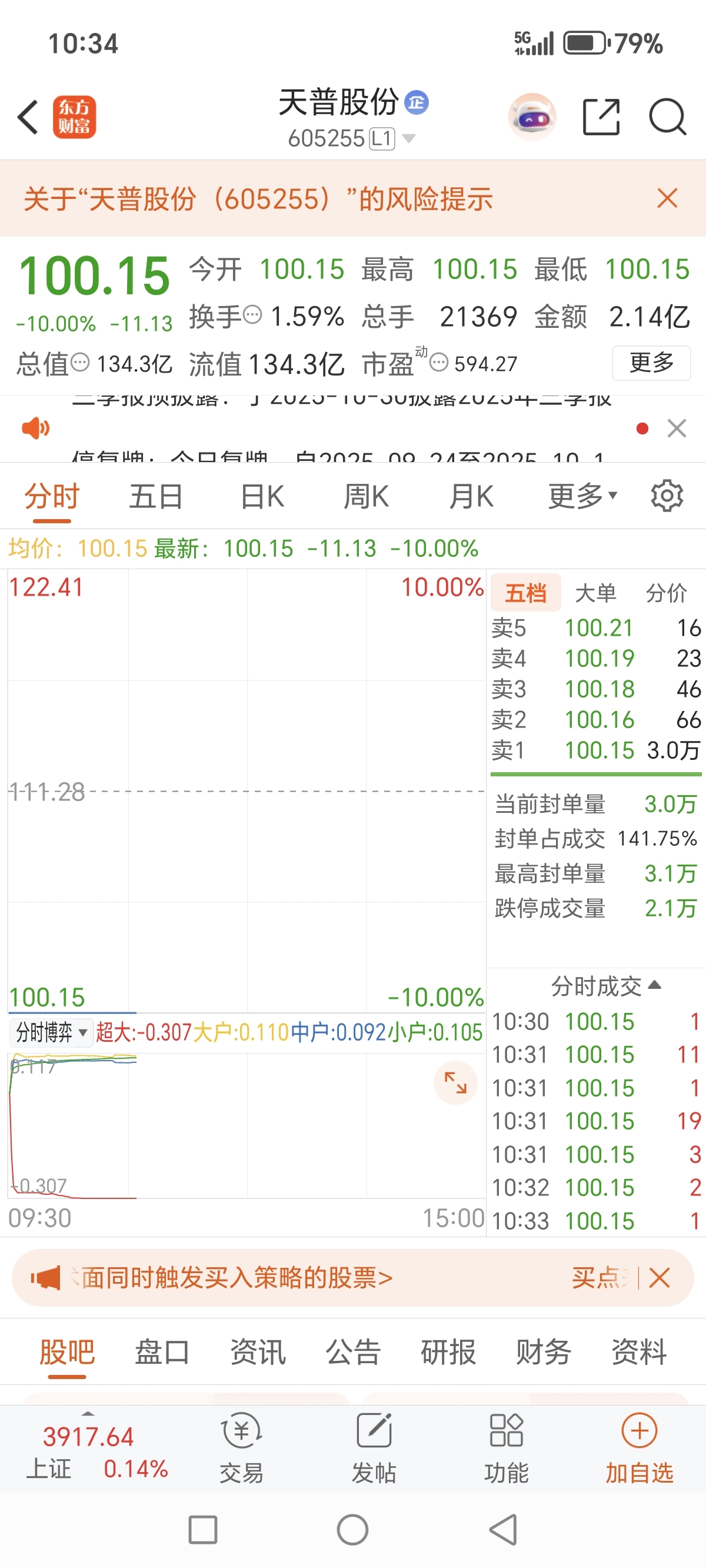706x1568 pixels.
Task: Tap the 发帖 post icon
Action: coord(374,1449)
